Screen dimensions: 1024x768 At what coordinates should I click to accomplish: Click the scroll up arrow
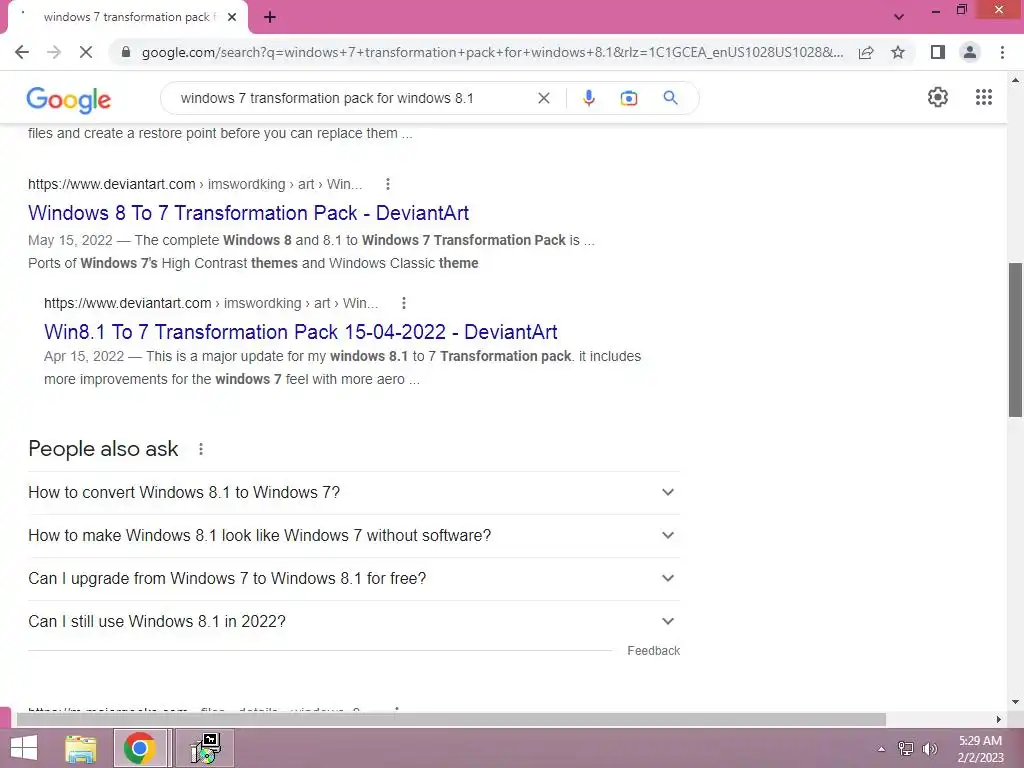[1015, 80]
